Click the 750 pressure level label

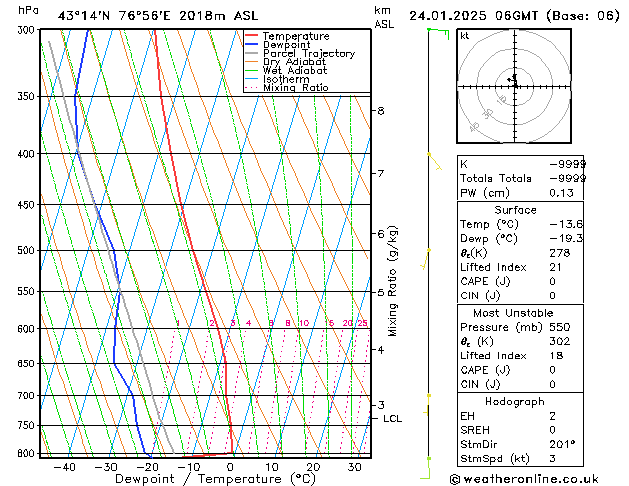tap(28, 425)
